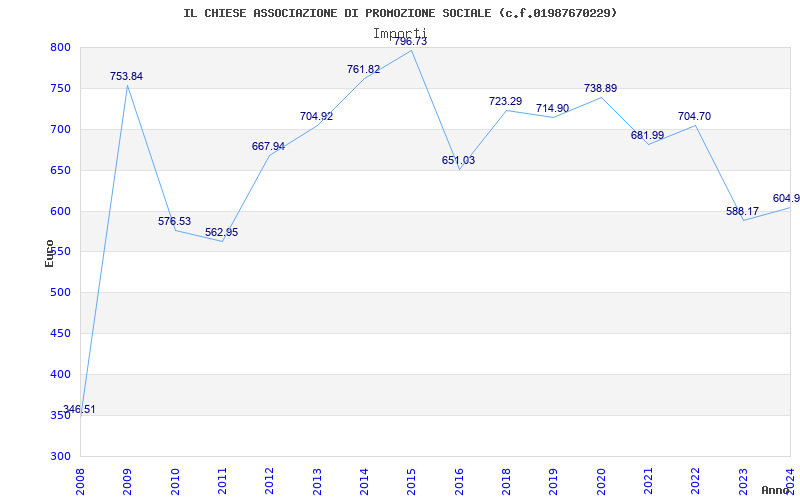The width and height of the screenshot is (800, 500).
Task: Click x-axis year 2009
Action: 127,482
